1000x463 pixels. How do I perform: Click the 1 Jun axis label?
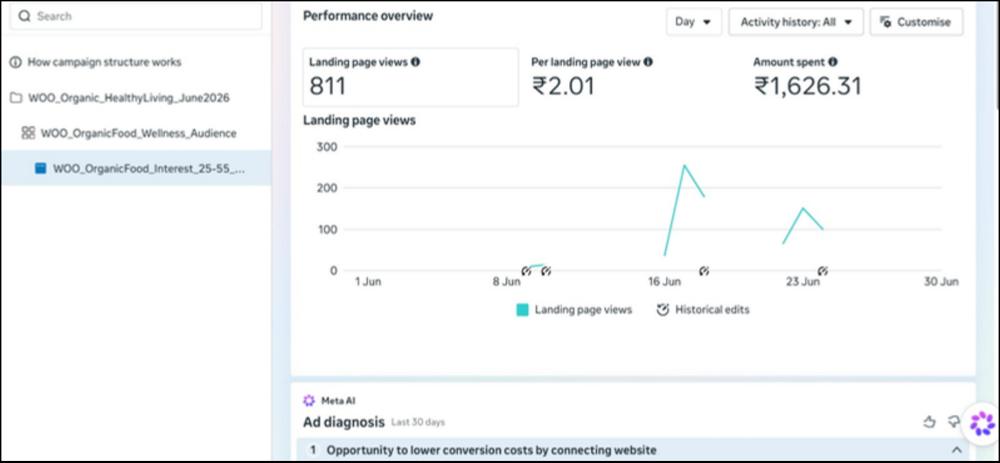coord(368,281)
